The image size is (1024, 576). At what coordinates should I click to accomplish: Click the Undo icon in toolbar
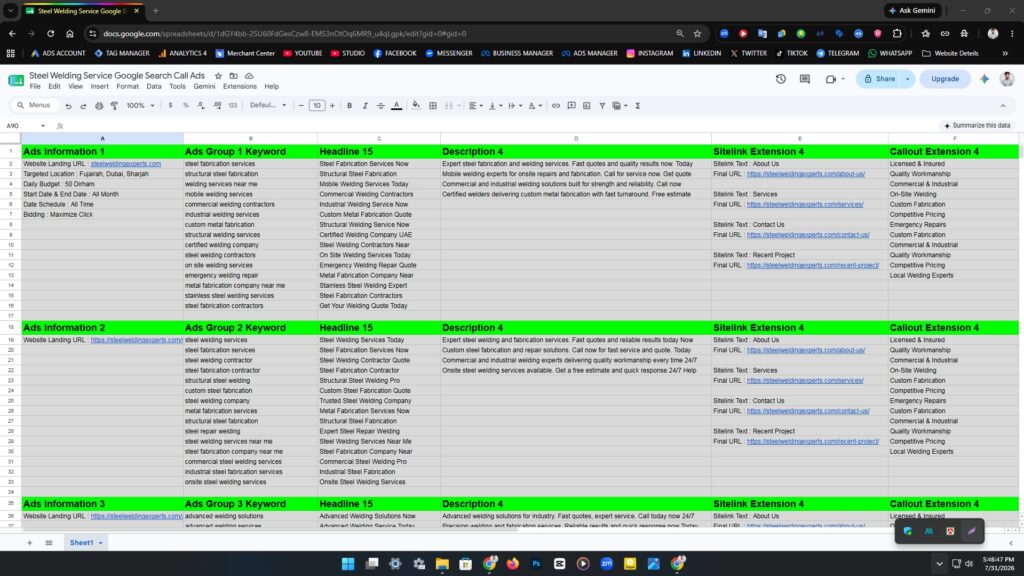pos(68,106)
